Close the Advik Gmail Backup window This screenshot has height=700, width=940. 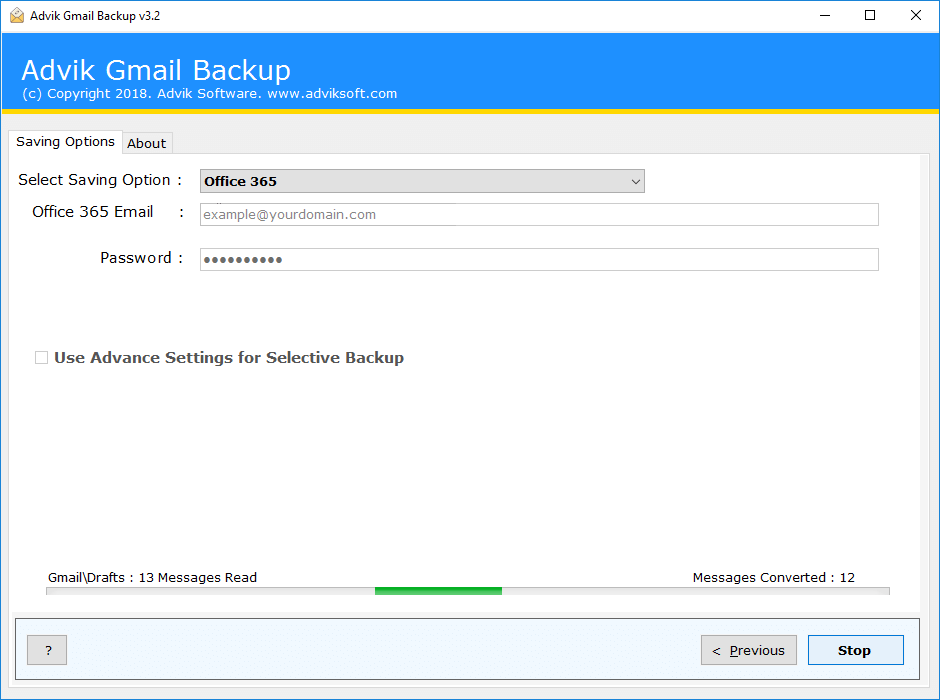coord(915,16)
